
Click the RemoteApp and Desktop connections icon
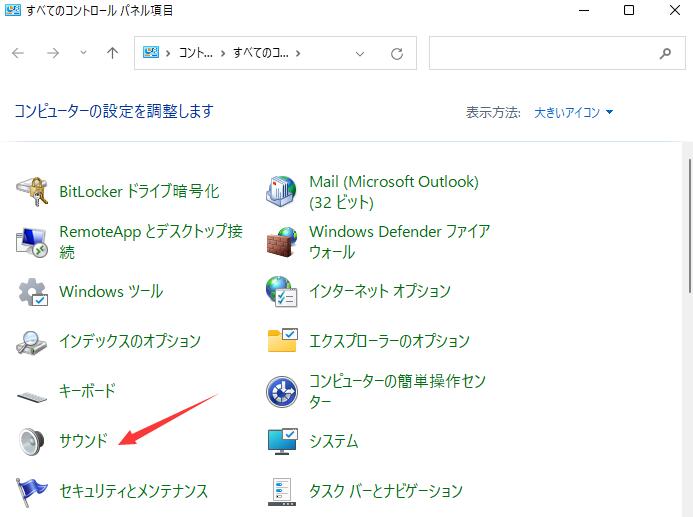(33, 242)
